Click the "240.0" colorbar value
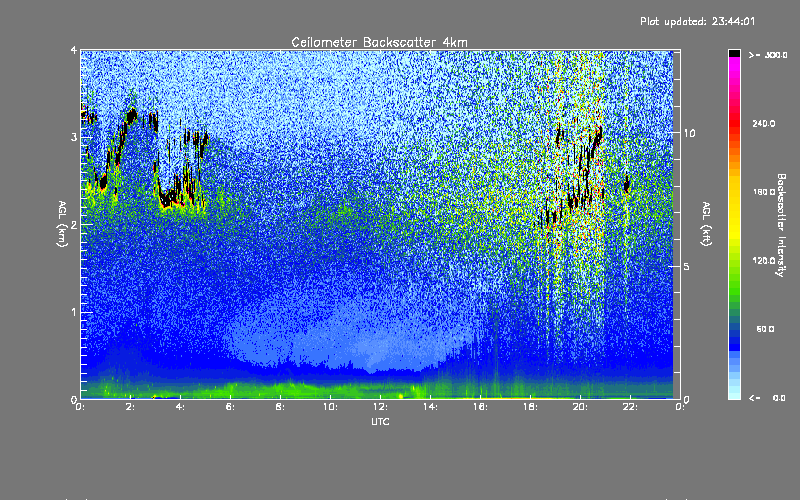 point(764,123)
